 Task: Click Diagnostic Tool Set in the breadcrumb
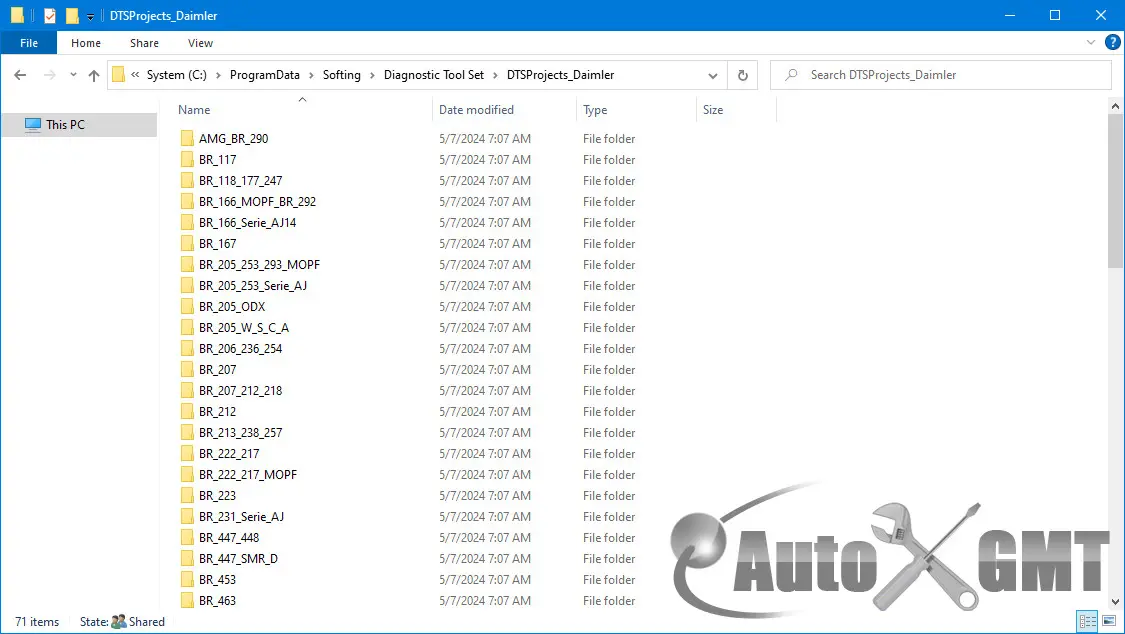pyautogui.click(x=434, y=75)
